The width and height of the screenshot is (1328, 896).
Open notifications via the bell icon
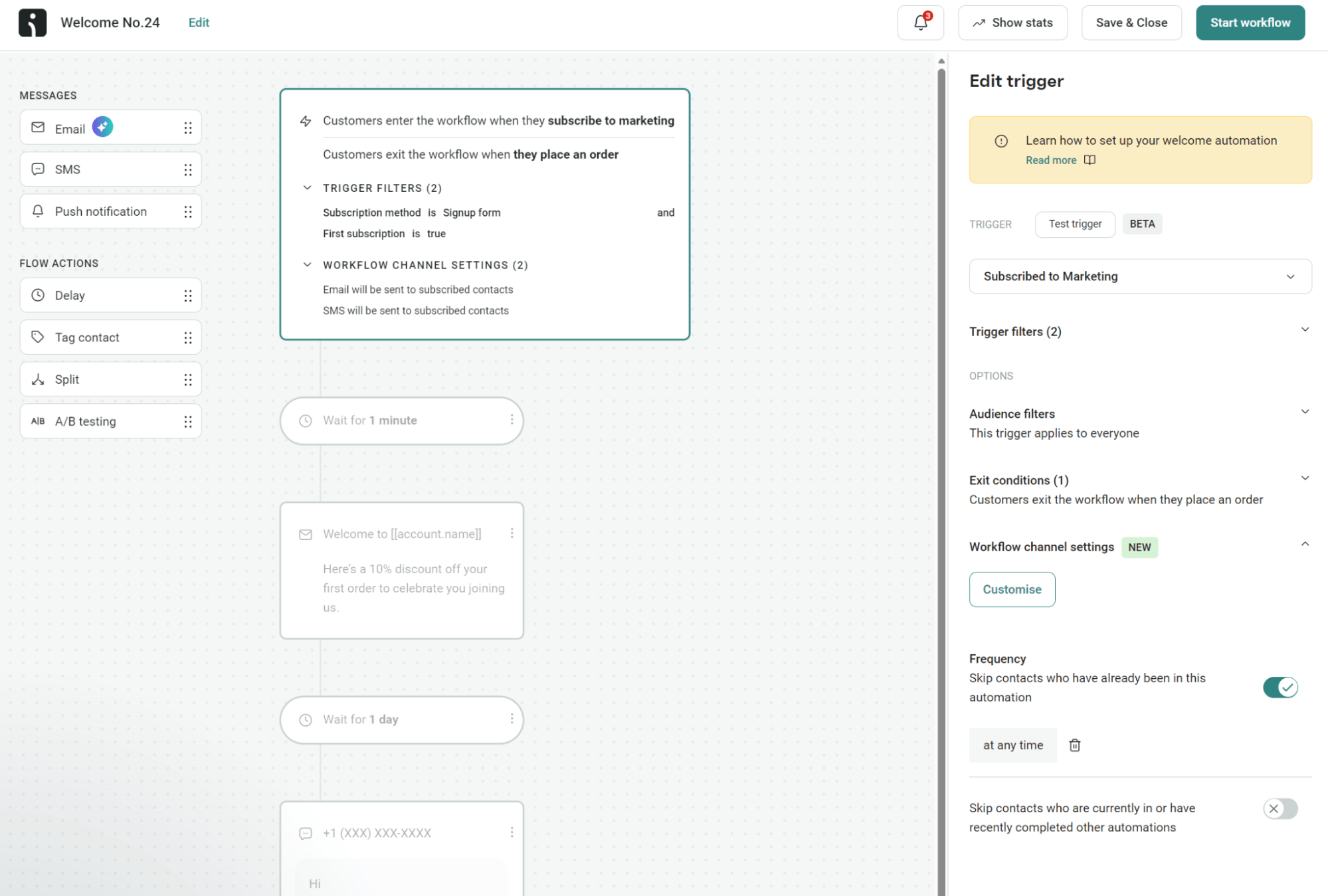pos(920,23)
